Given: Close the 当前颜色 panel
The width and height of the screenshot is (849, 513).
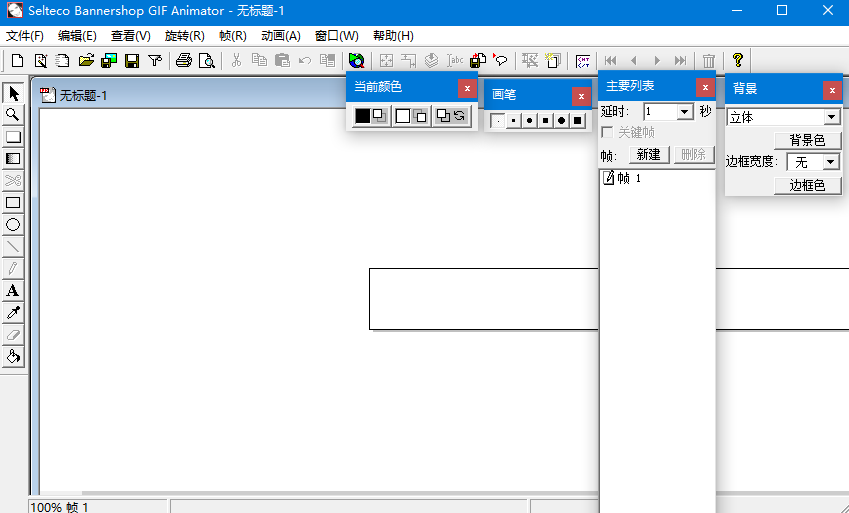Looking at the screenshot, I should (467, 88).
